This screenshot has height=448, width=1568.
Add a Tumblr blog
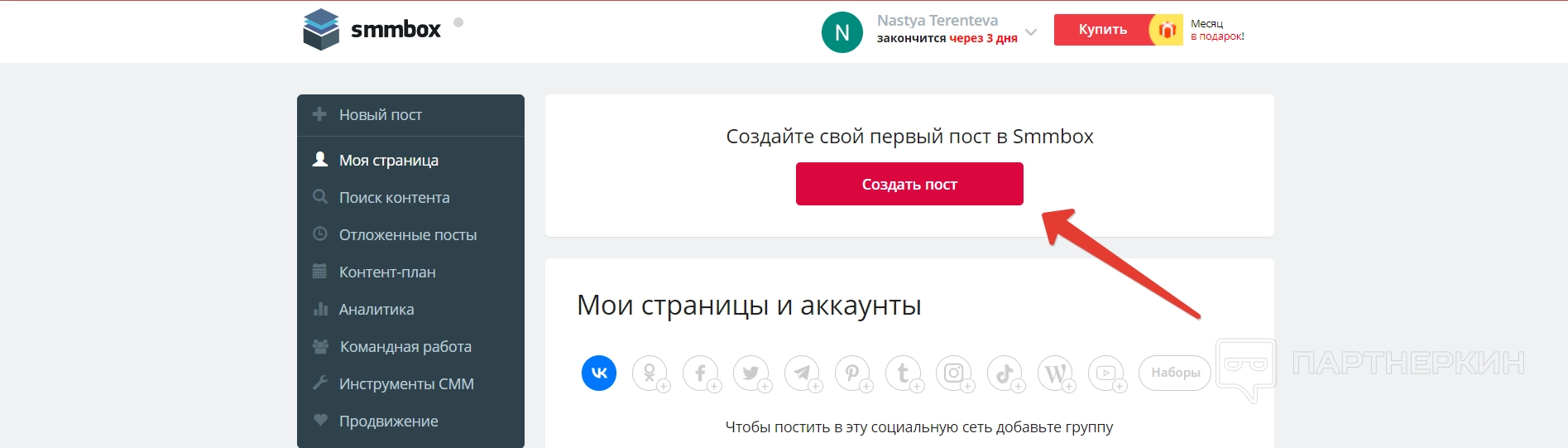(x=904, y=373)
